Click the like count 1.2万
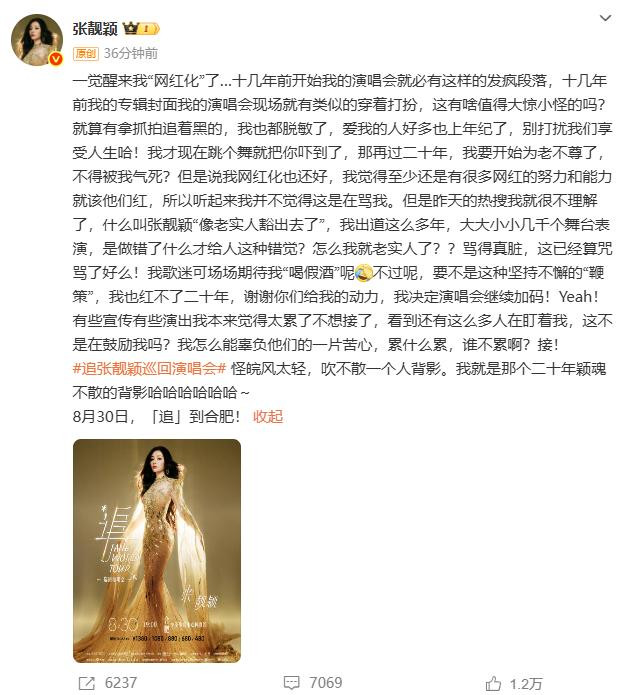 526,683
